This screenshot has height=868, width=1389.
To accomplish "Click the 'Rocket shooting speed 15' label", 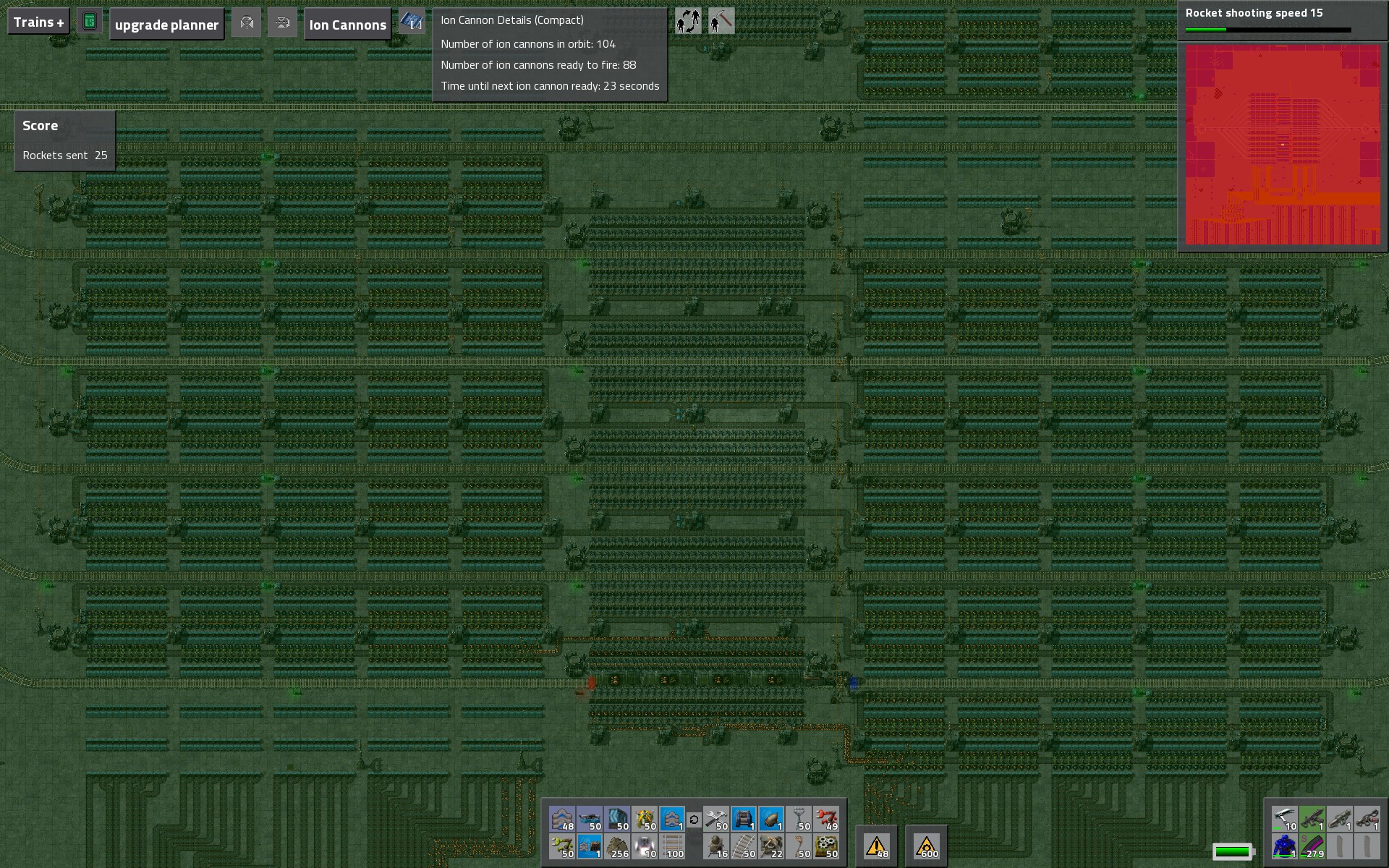I will [x=1254, y=13].
